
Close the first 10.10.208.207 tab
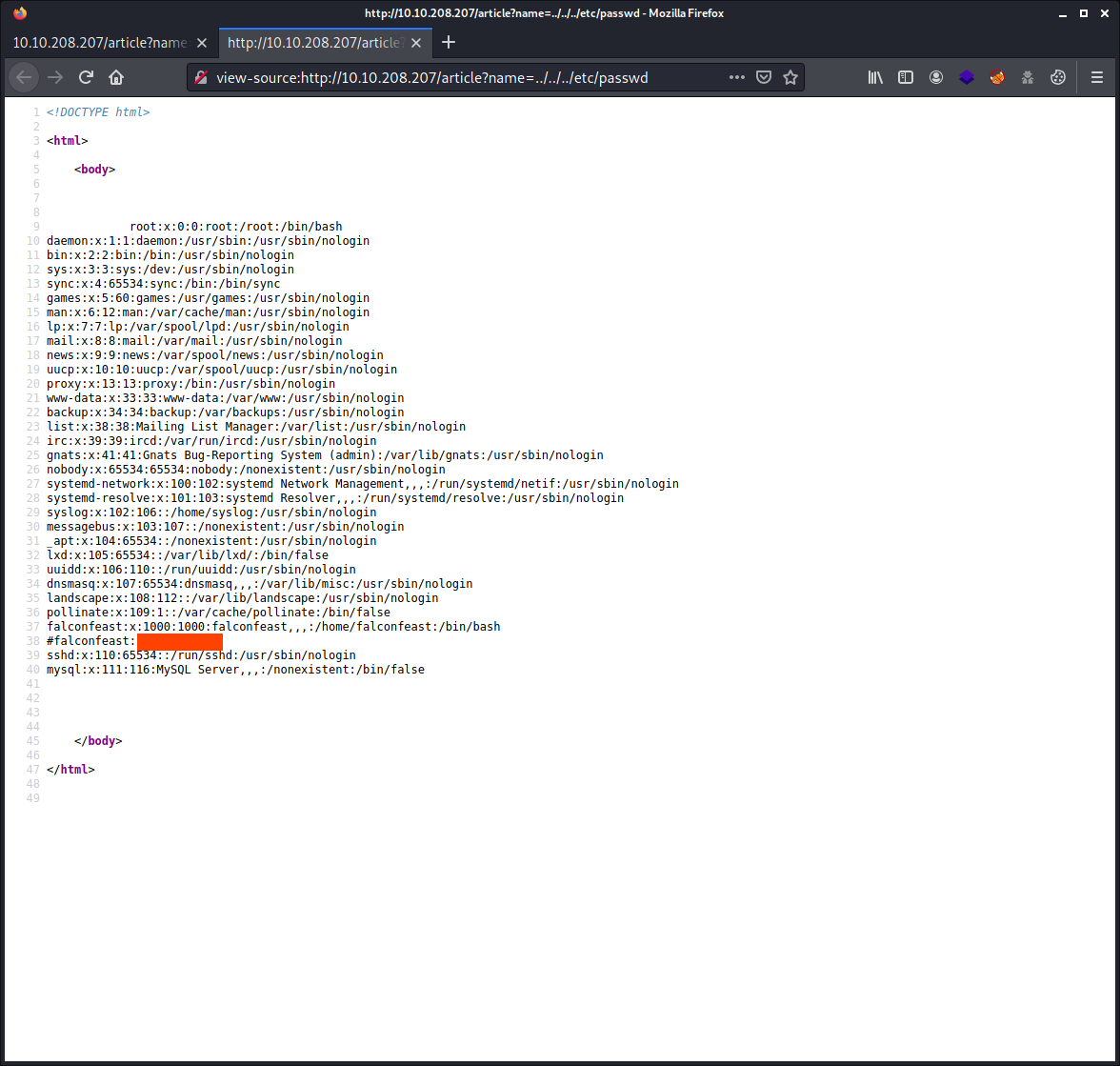coord(202,43)
